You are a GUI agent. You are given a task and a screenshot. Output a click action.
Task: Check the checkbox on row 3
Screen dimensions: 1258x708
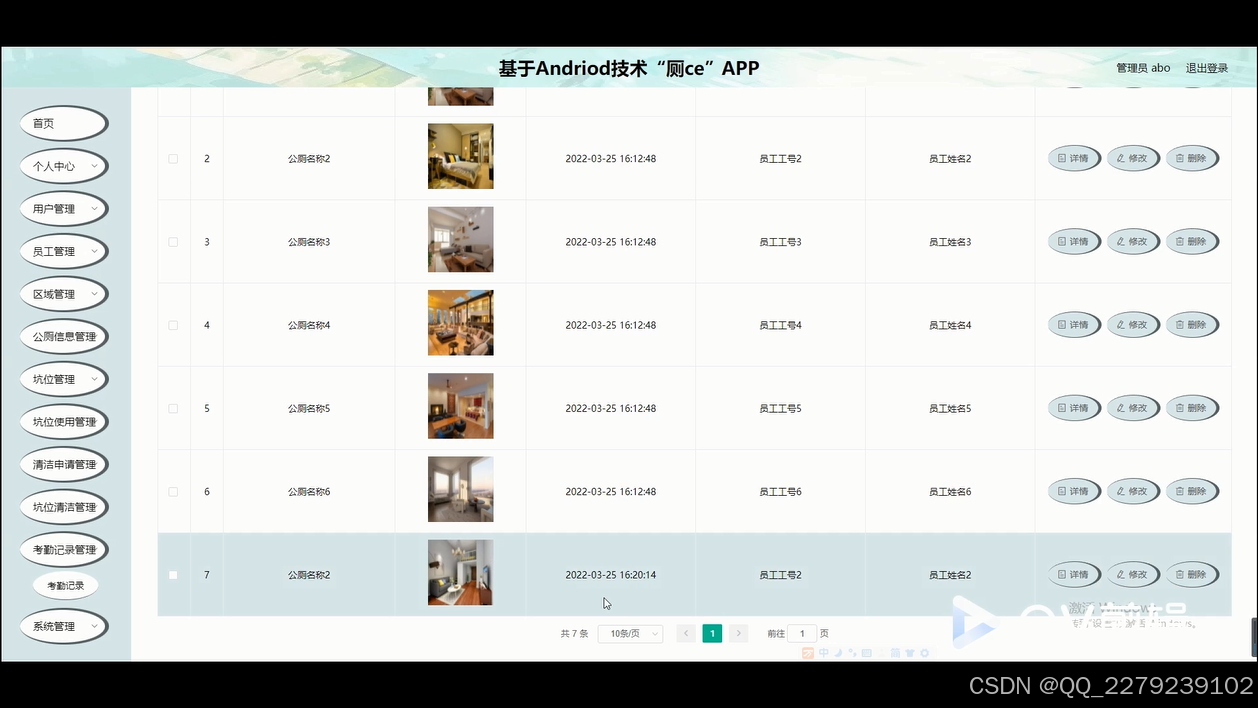(x=172, y=241)
